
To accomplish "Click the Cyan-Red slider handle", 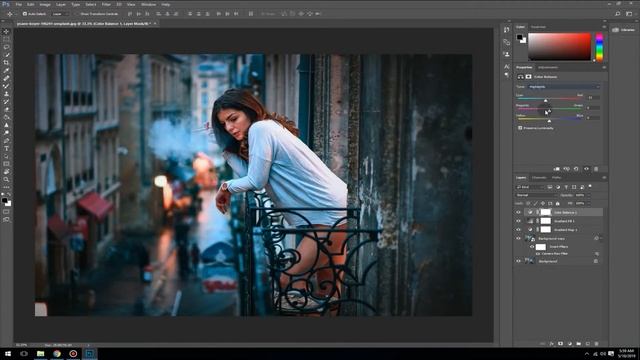I will (x=545, y=100).
